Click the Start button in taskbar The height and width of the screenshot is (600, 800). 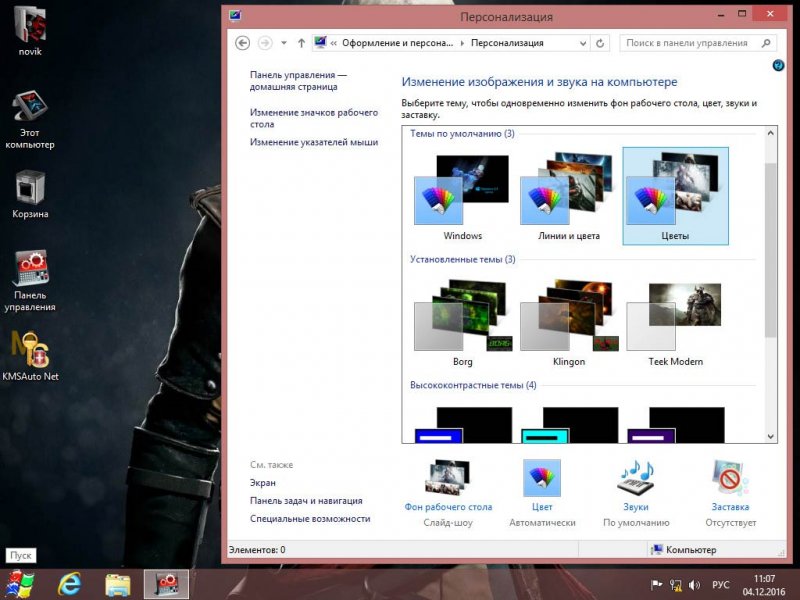(x=19, y=584)
